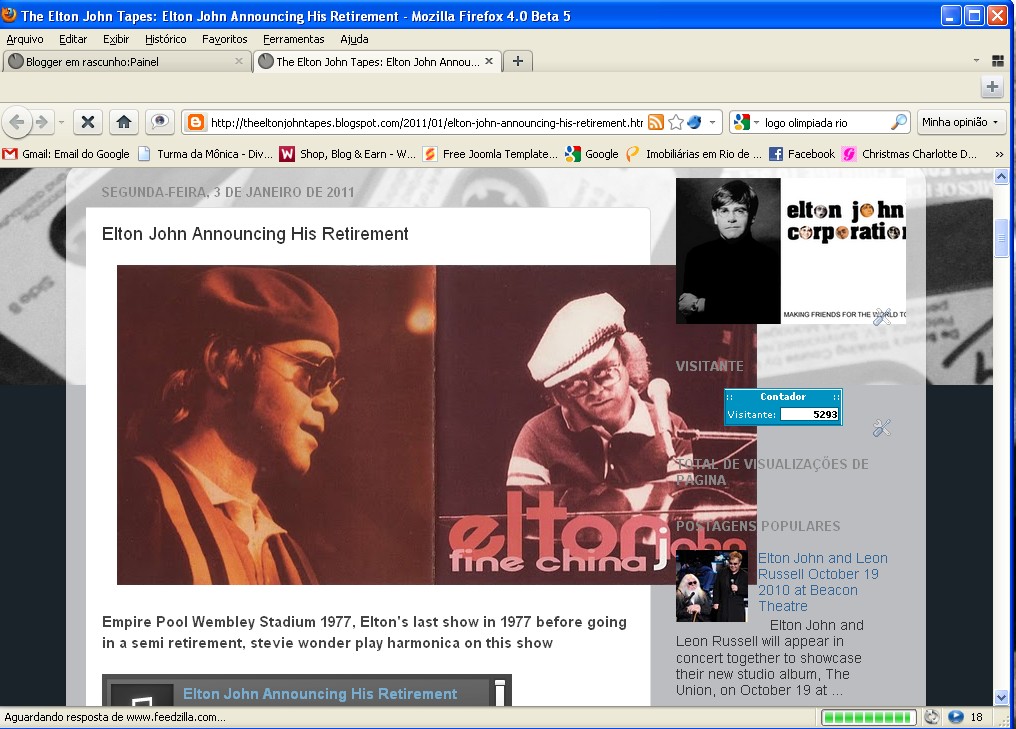The height and width of the screenshot is (729, 1016).
Task: Open the Home page button
Action: [x=124, y=122]
